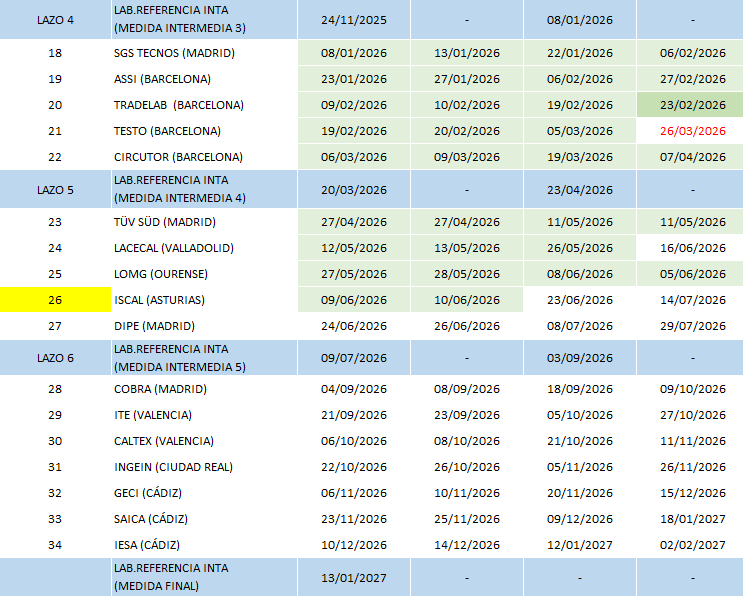Select ISCAL (ASTURIAS) cell
This screenshot has width=743, height=596.
point(204,300)
